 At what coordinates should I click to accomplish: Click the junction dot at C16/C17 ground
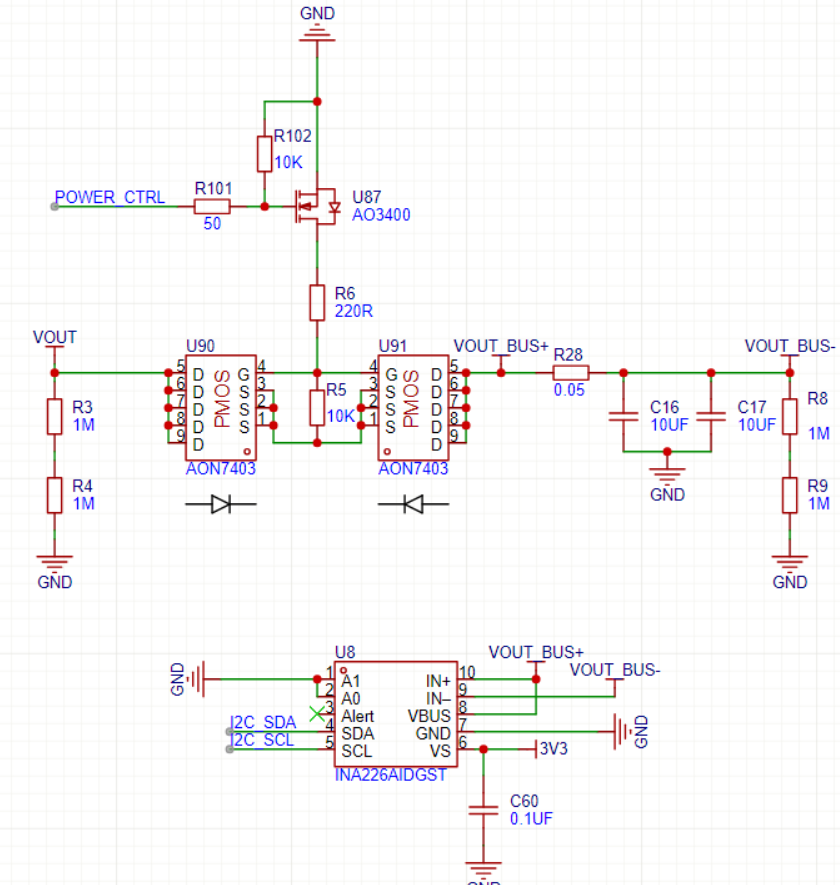[667, 452]
